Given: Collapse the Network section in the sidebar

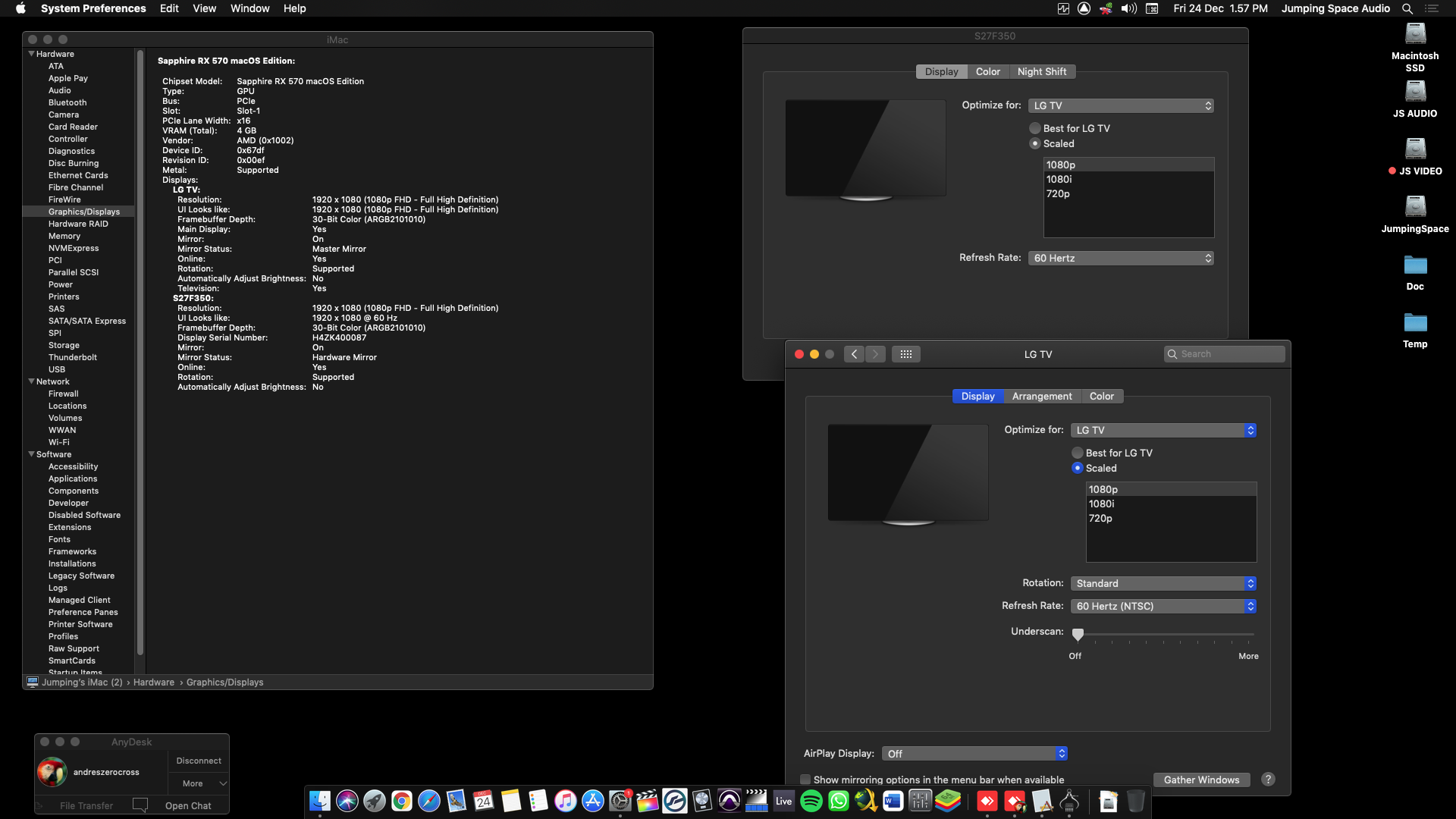Looking at the screenshot, I should (x=31, y=381).
